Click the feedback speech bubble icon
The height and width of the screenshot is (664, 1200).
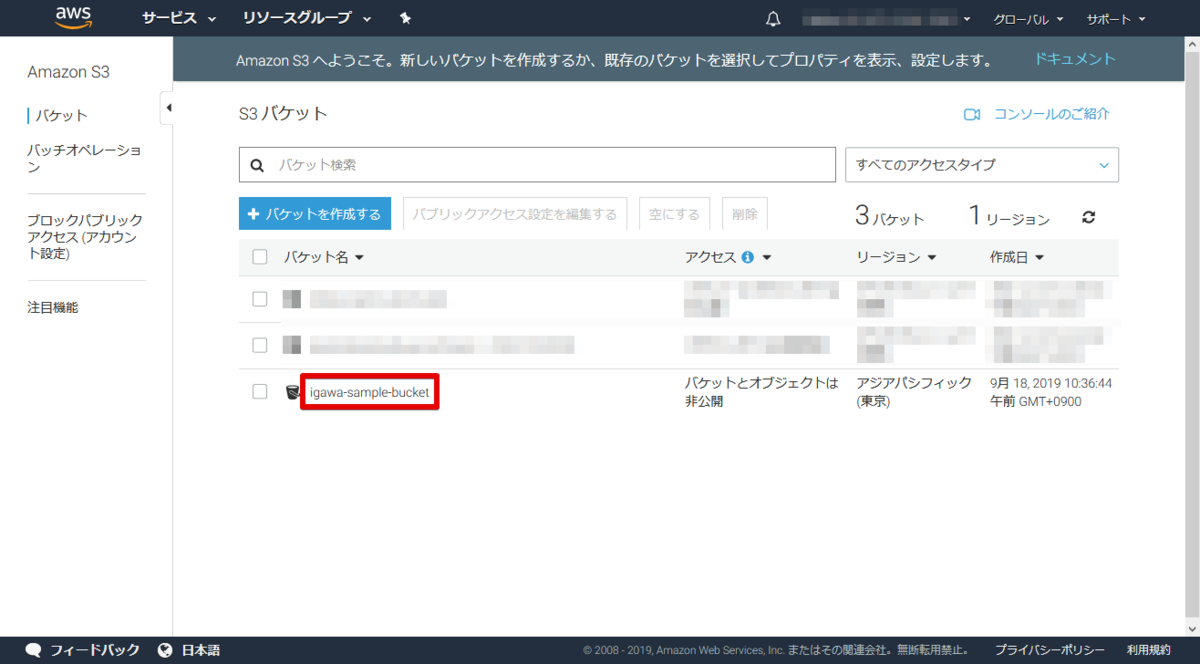[x=33, y=650]
